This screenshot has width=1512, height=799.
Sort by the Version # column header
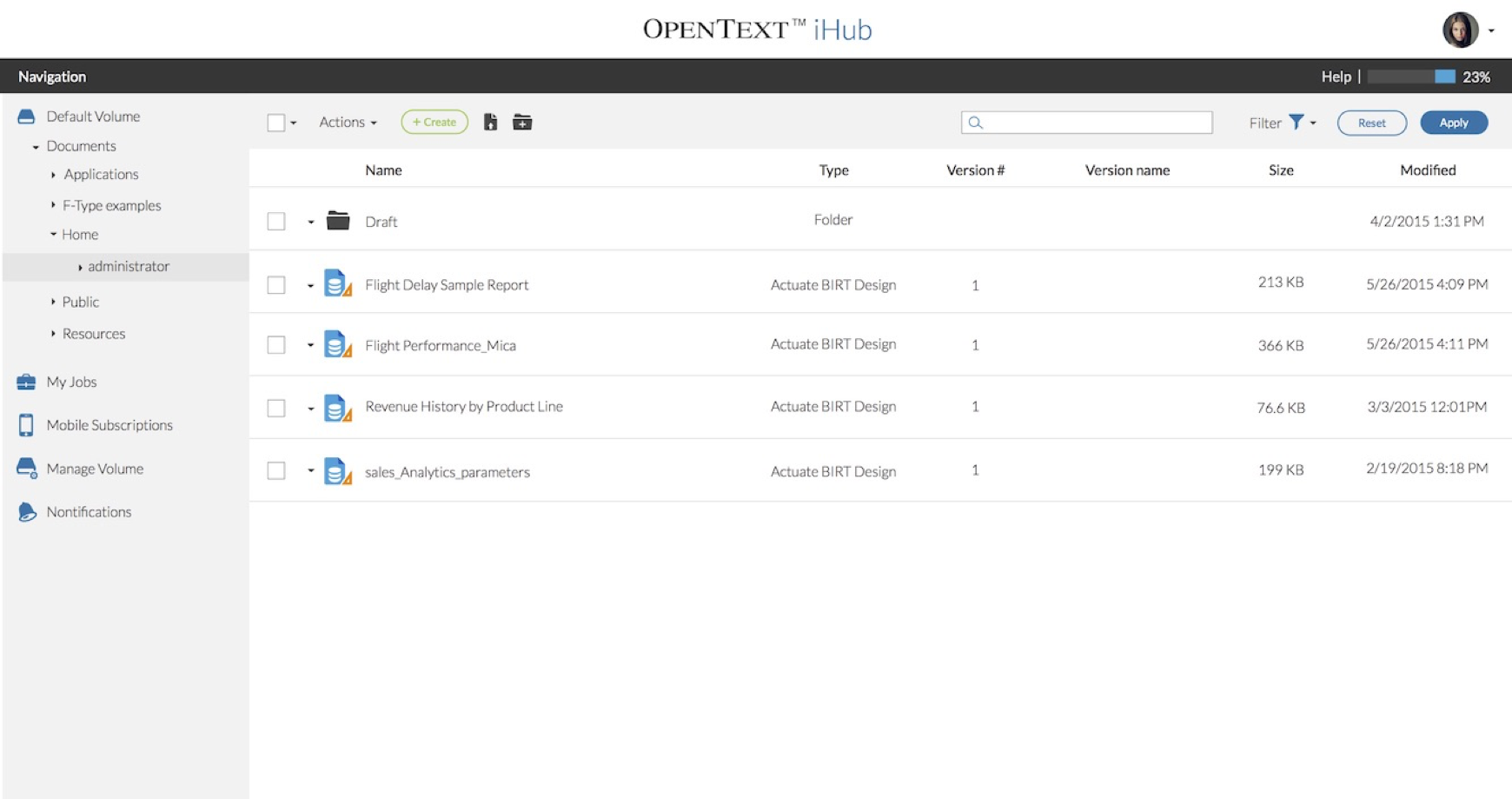(975, 170)
